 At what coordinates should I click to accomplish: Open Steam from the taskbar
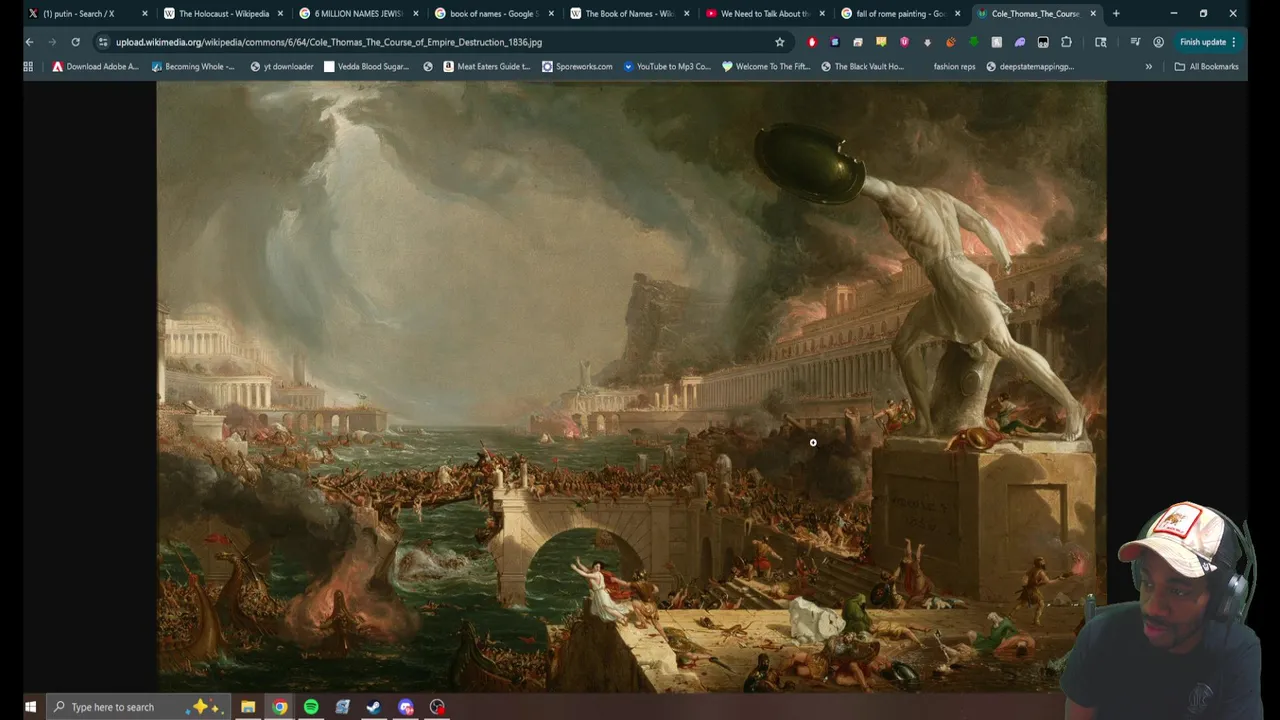[x=374, y=706]
